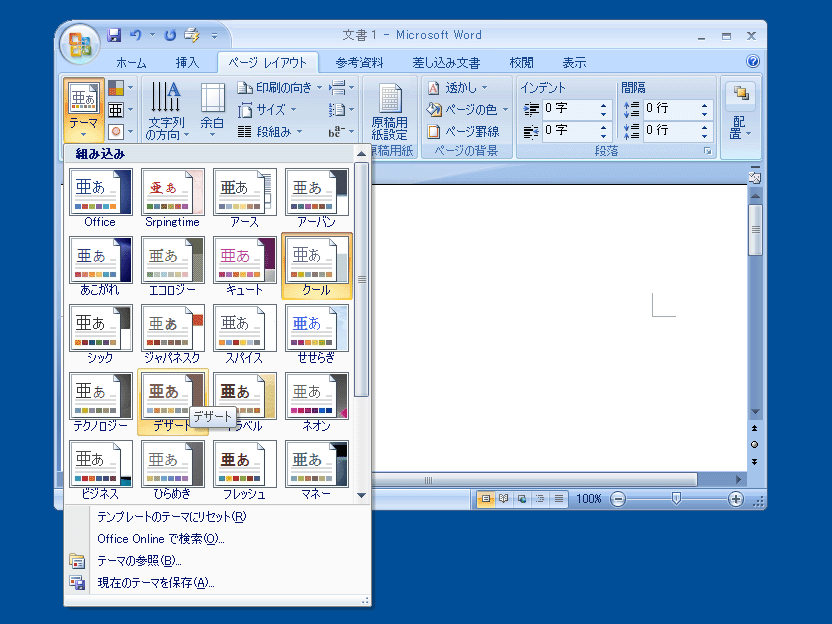Screen dimensions: 832x624
Task: Open quick access toolbar customize arrow
Action: click(x=214, y=36)
